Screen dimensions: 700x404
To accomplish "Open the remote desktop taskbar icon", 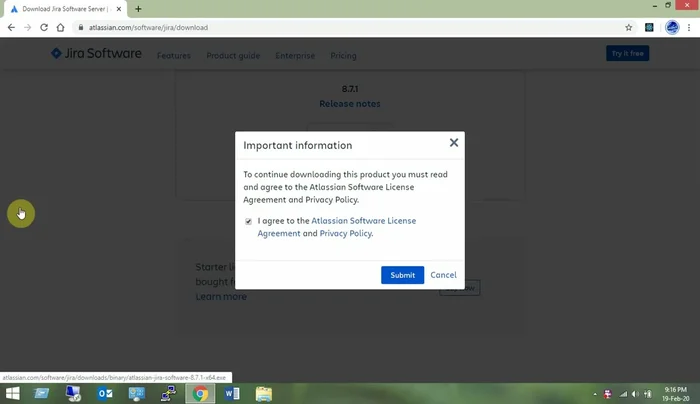I will 137,393.
